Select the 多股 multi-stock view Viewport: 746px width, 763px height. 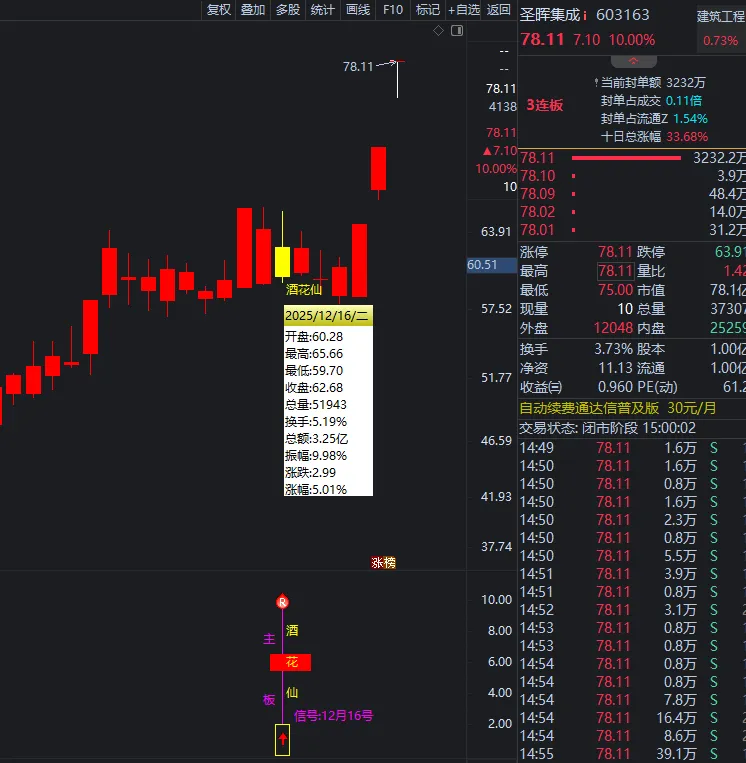click(x=288, y=10)
